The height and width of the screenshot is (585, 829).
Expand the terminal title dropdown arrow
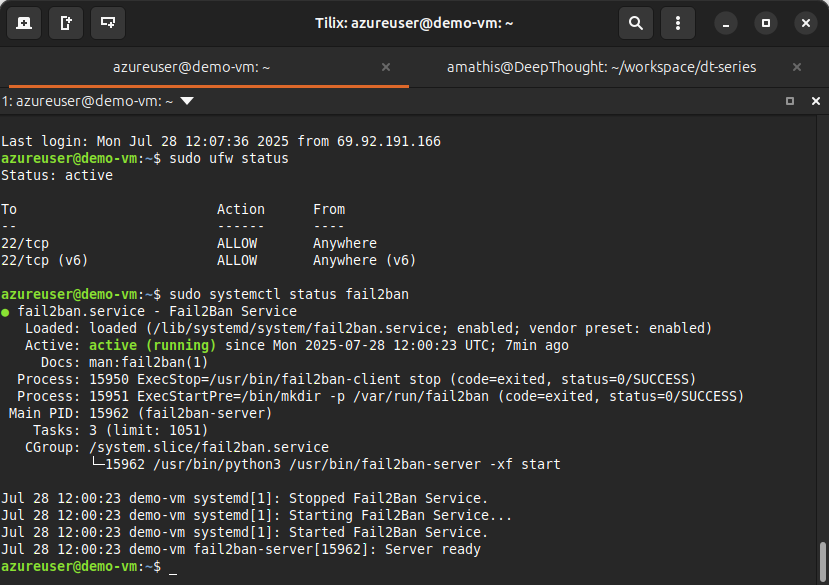click(187, 101)
